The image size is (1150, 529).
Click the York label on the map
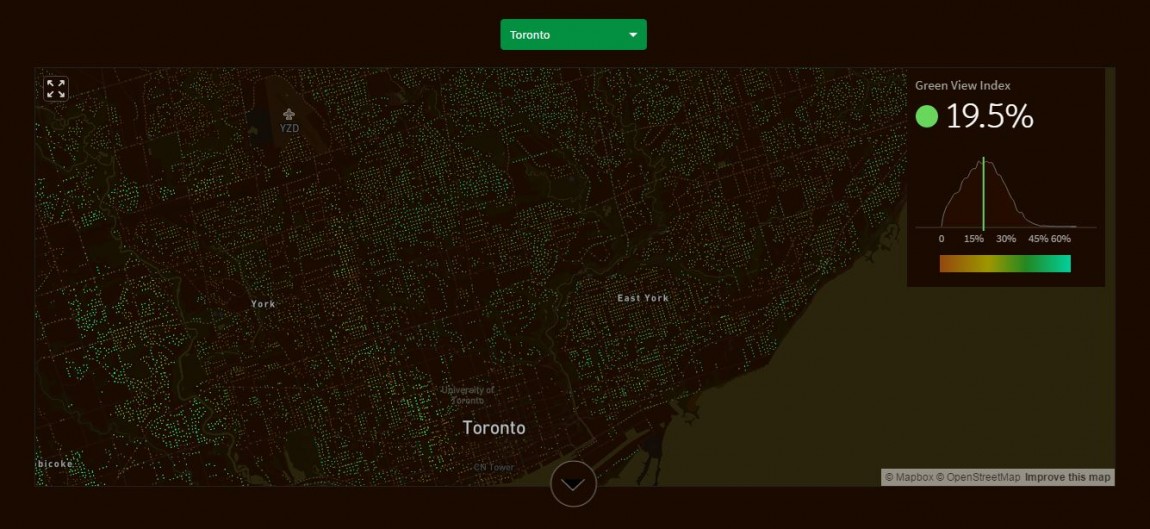pyautogui.click(x=263, y=304)
